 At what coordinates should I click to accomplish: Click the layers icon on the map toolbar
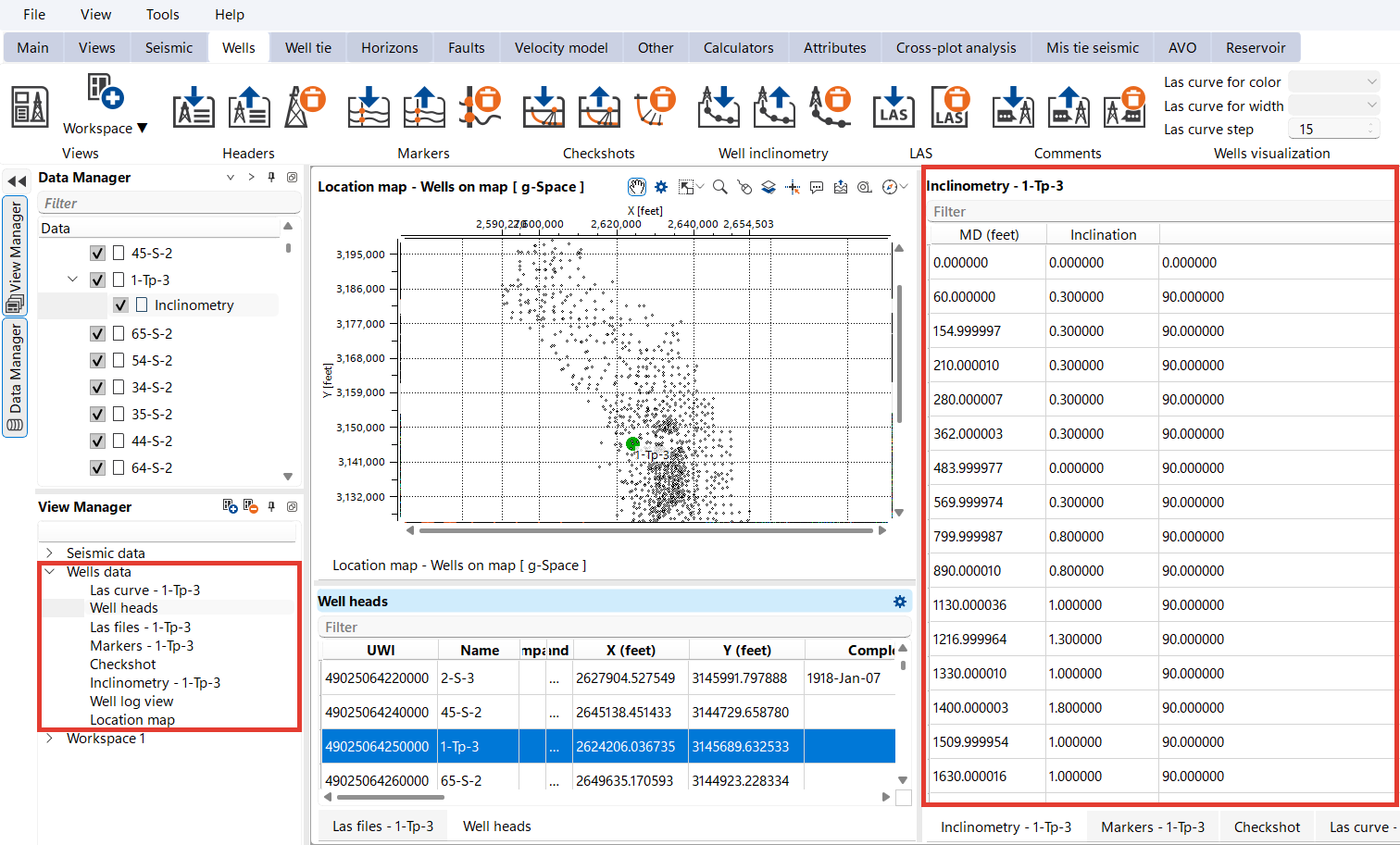point(768,186)
